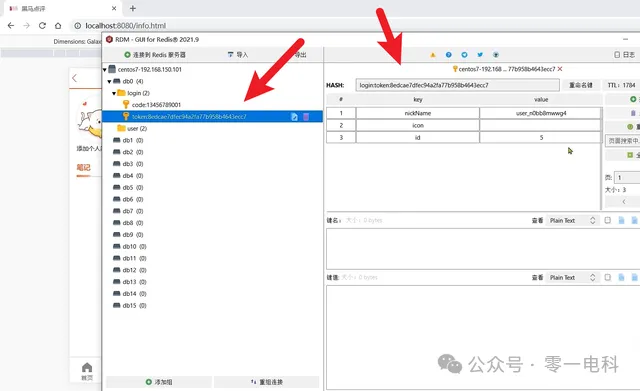
Task: Toggle the 日志 log checkbox
Action: (617, 55)
